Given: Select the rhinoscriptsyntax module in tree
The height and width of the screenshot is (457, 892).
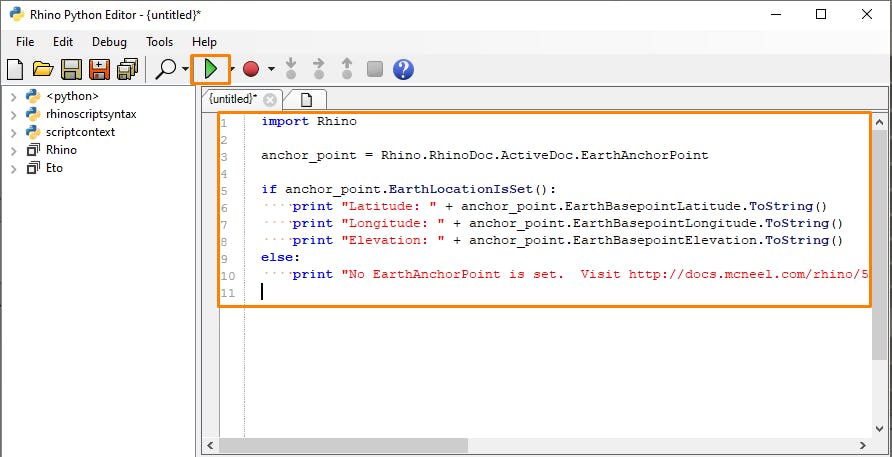Looking at the screenshot, I should 91,114.
